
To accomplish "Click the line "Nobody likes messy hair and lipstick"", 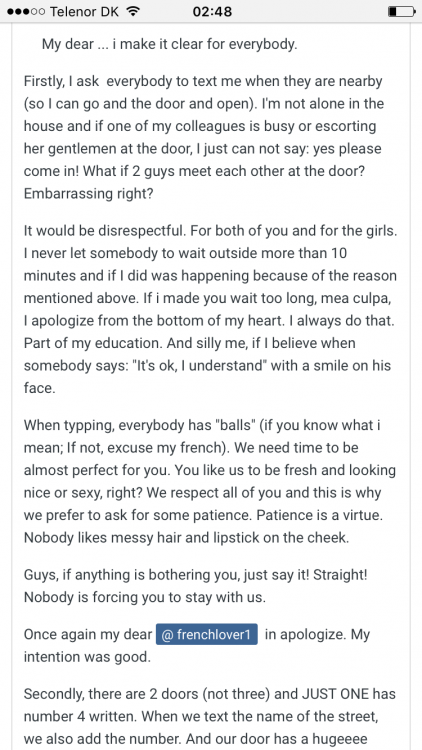I will (187, 537).
